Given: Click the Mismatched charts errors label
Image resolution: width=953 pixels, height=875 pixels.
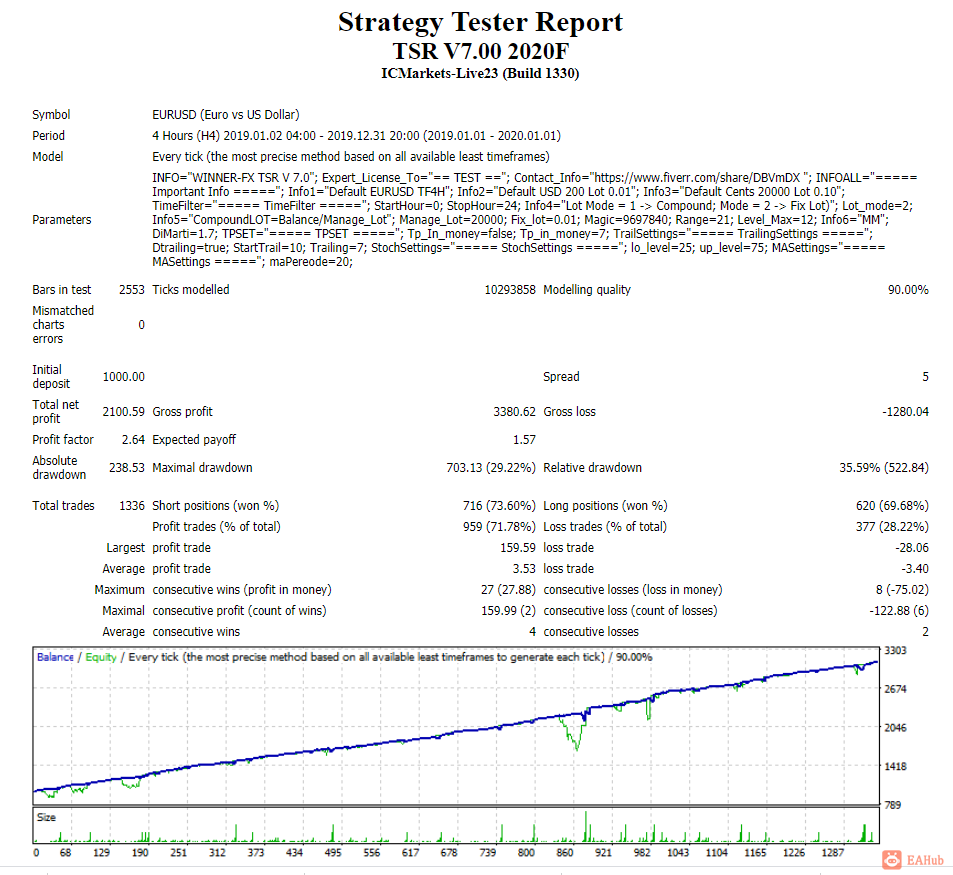Looking at the screenshot, I should coord(63,324).
